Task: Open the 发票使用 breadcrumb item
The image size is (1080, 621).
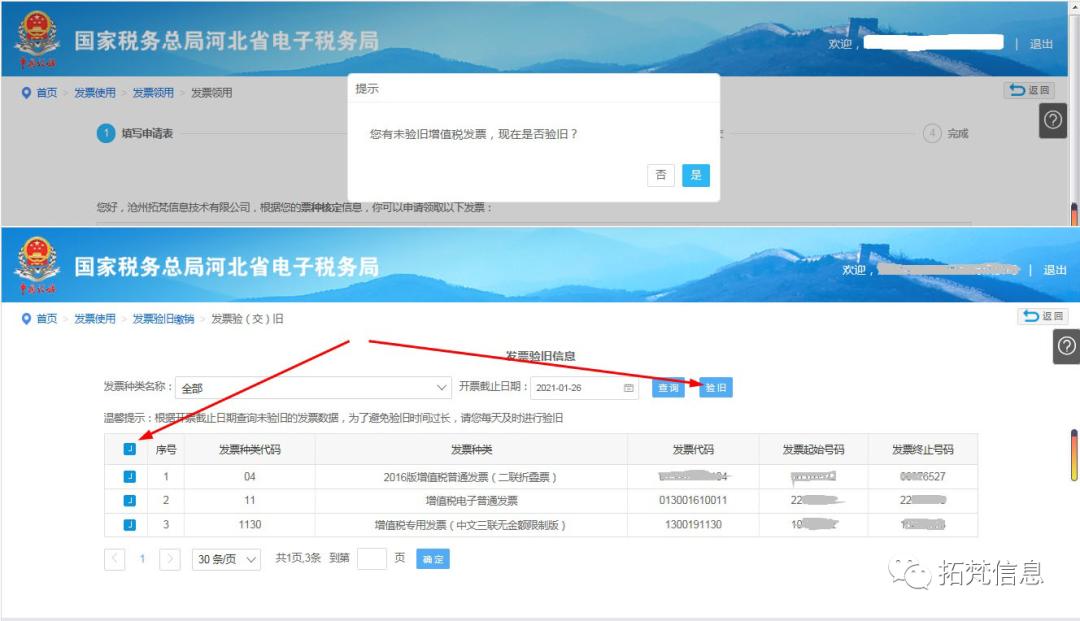Action: coord(93,92)
